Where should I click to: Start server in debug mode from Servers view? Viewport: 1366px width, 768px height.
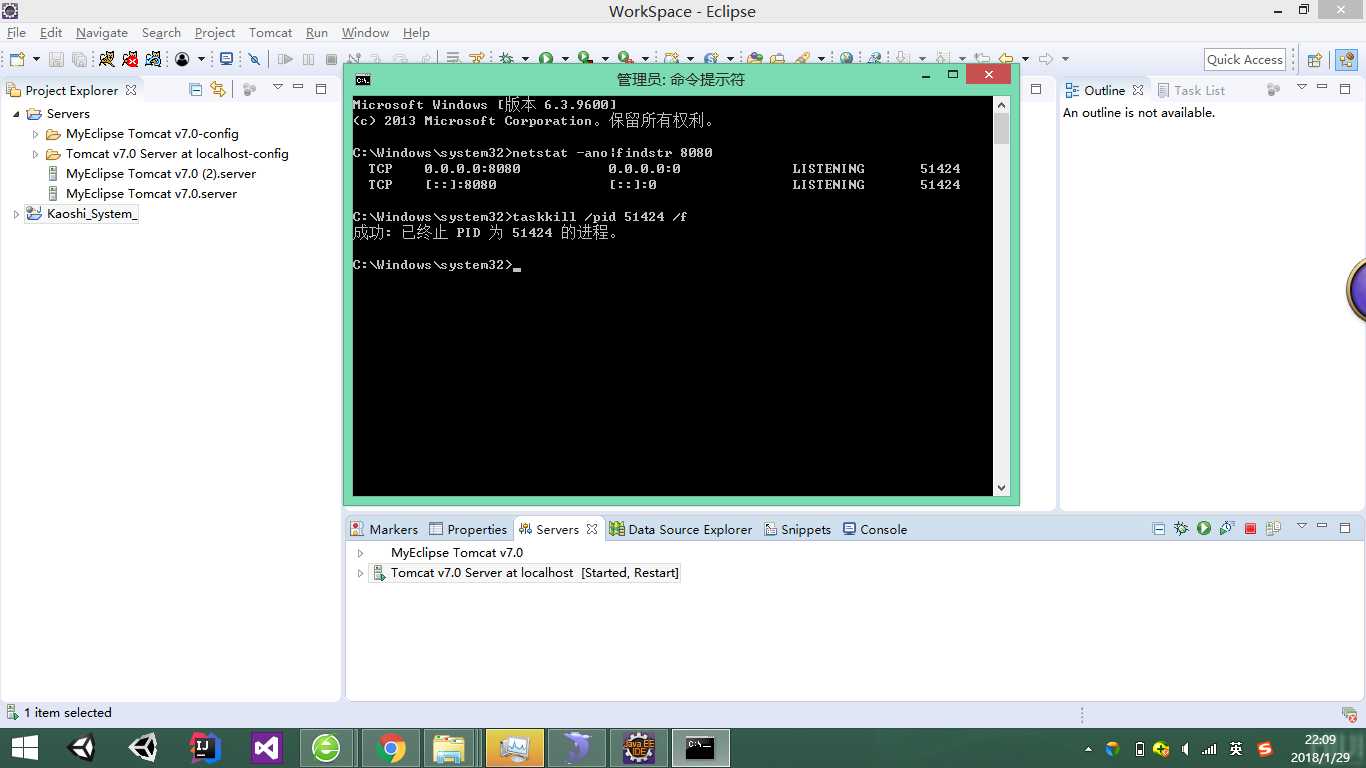pyautogui.click(x=1181, y=528)
